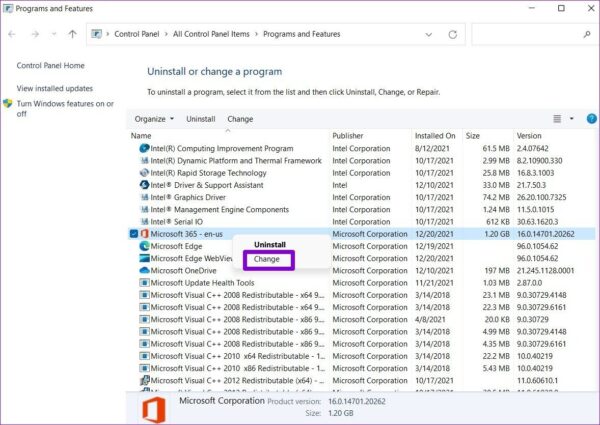Choose Change in the context menu

[267, 259]
